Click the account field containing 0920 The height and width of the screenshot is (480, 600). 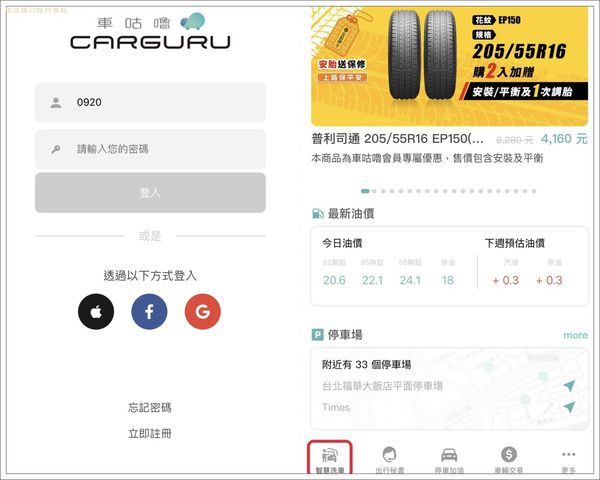(x=150, y=103)
